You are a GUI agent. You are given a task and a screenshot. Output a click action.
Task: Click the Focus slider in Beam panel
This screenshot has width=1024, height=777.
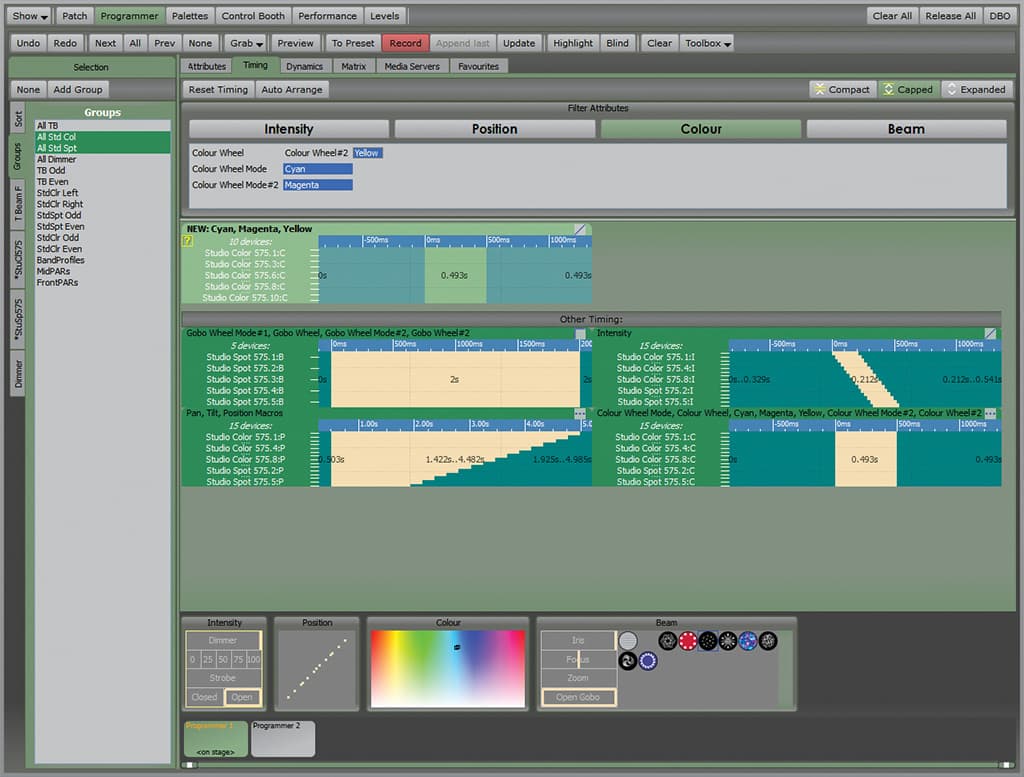tap(578, 659)
